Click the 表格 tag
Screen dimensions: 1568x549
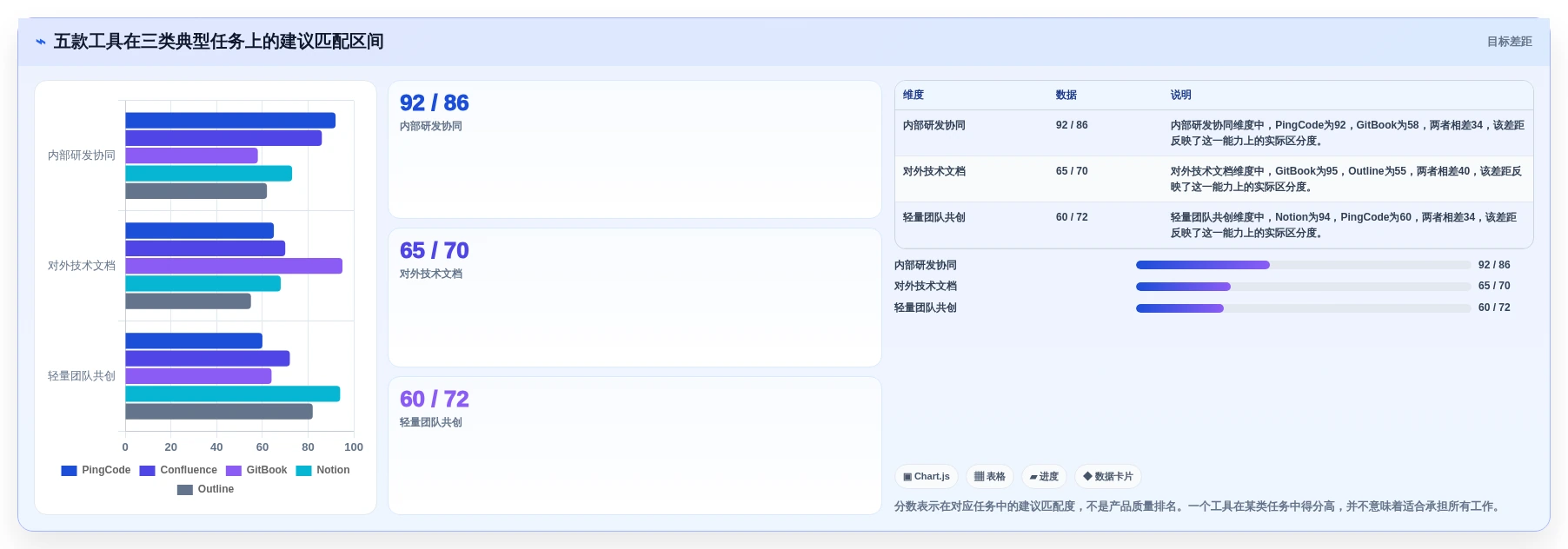(x=990, y=477)
